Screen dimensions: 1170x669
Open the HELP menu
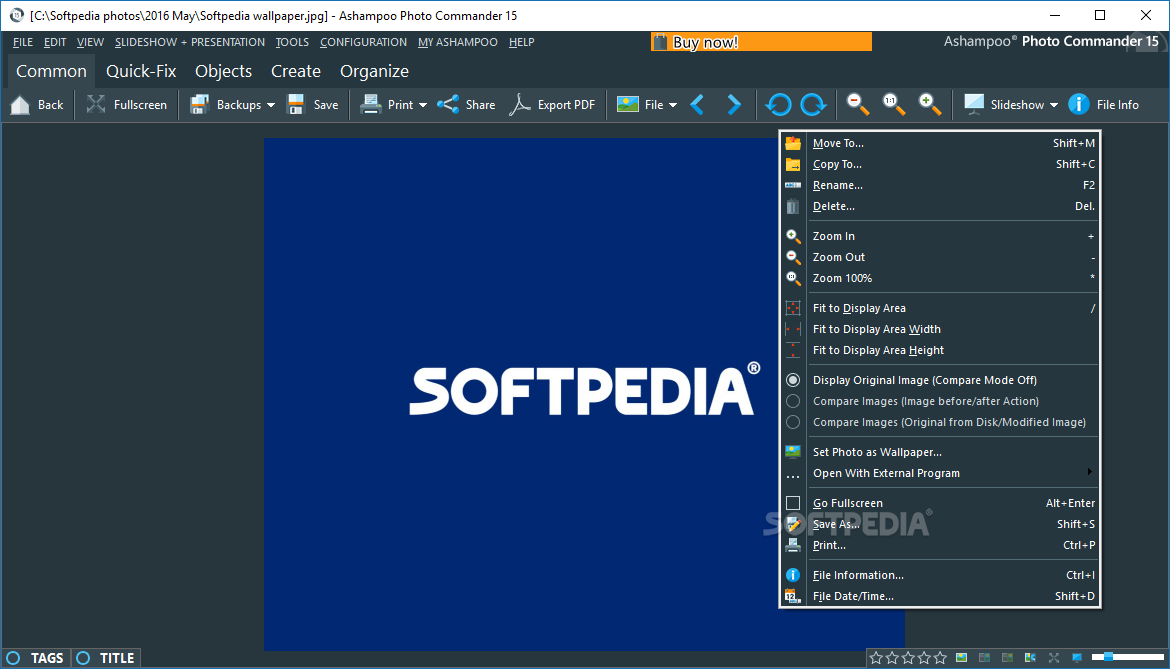[522, 43]
